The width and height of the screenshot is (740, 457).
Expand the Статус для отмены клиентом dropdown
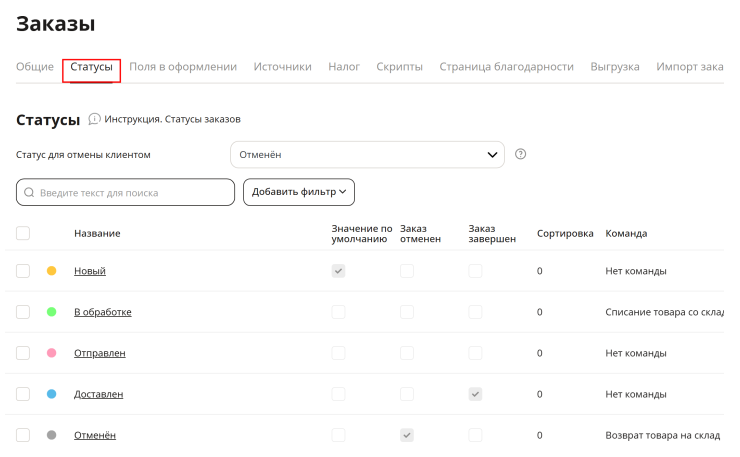point(367,154)
